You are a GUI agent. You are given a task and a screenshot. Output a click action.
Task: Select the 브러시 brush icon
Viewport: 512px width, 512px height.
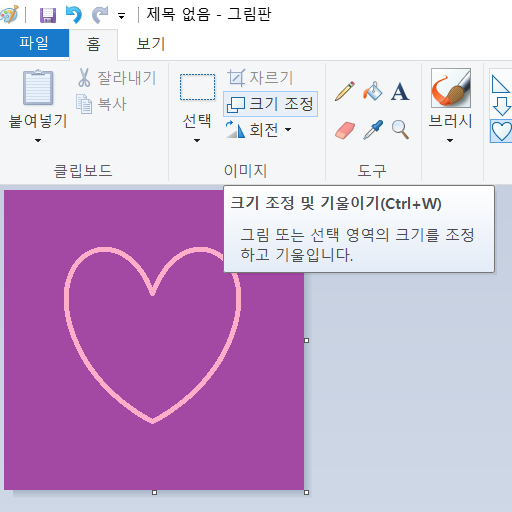451,88
